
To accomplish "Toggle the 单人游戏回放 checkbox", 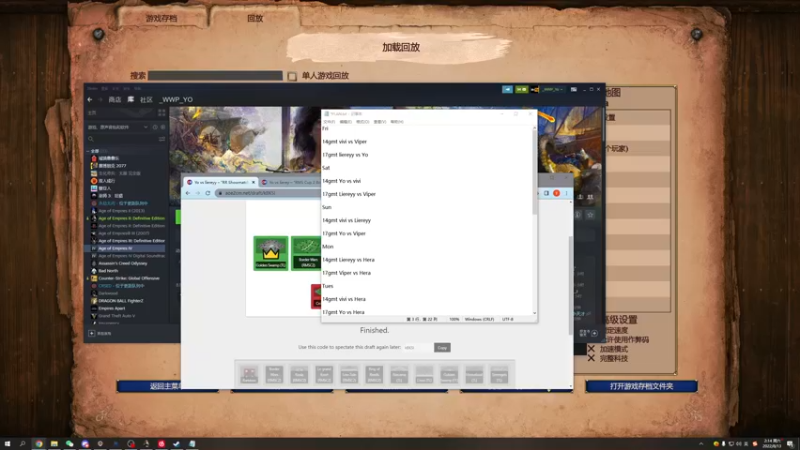I will pyautogui.click(x=292, y=76).
